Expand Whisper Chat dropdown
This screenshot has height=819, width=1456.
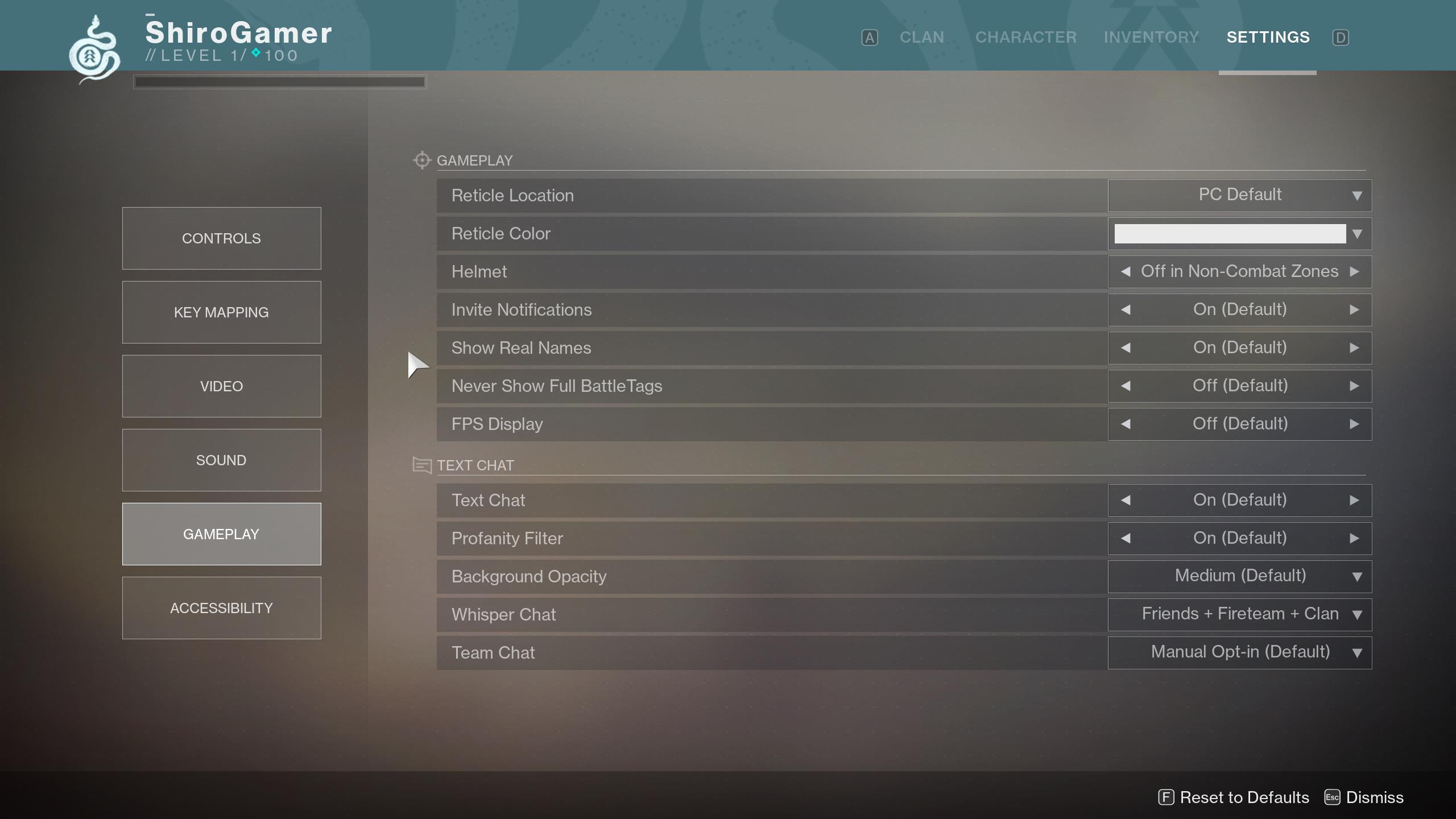pyautogui.click(x=1357, y=614)
